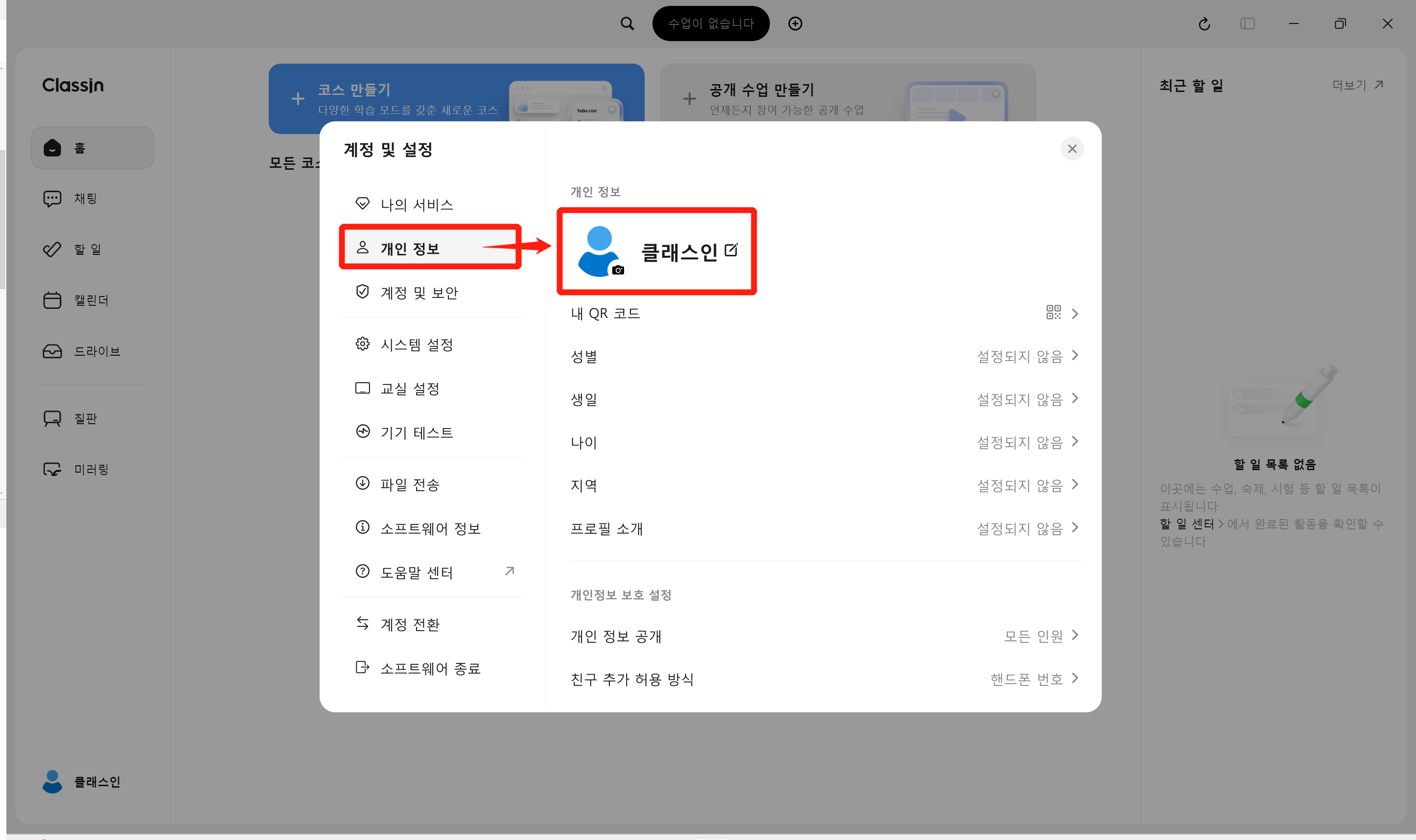This screenshot has width=1416, height=840.
Task: Click 설정되지 않음 value for 프로필 소개
Action: [x=1020, y=529]
